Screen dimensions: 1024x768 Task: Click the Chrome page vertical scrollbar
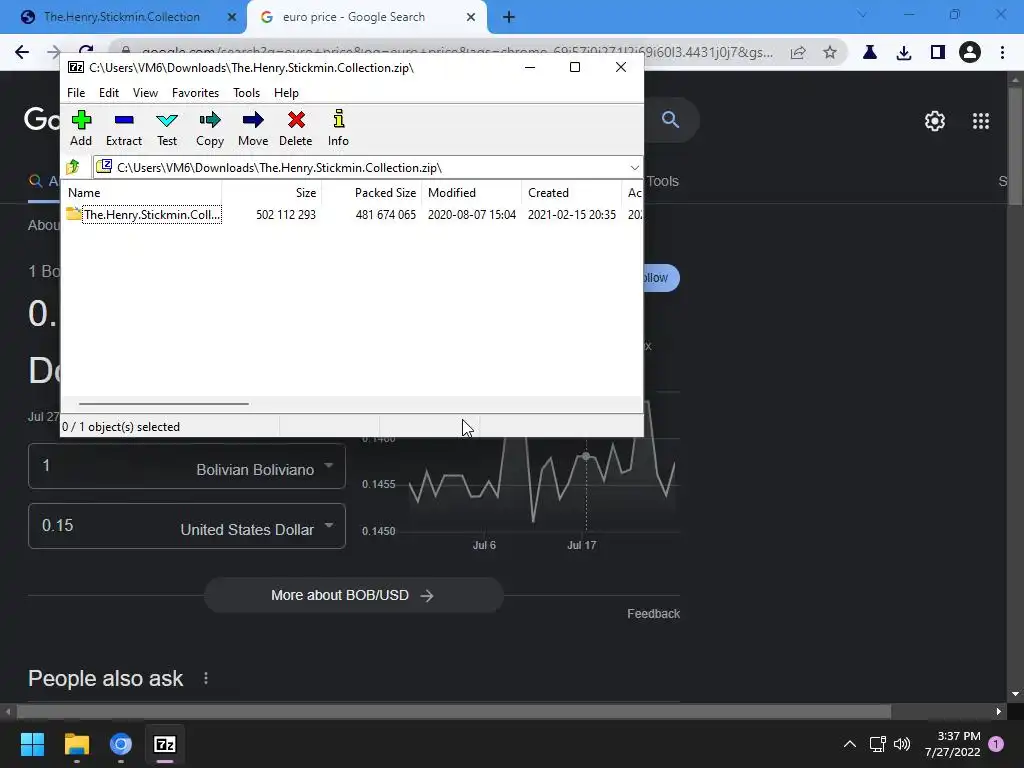[1015, 146]
